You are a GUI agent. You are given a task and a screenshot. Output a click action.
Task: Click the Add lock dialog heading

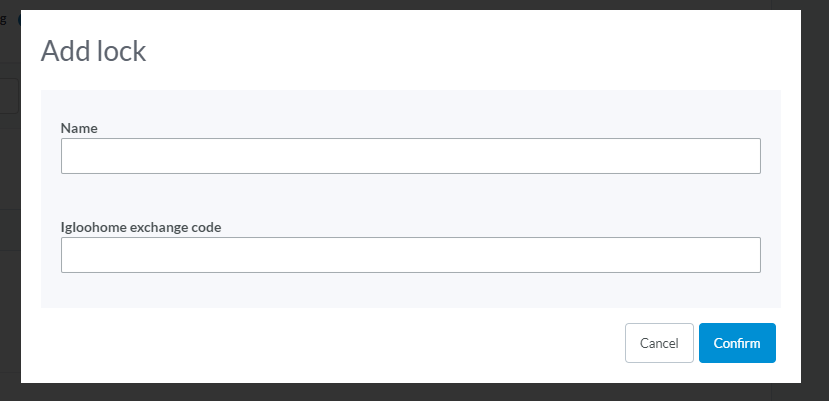93,51
